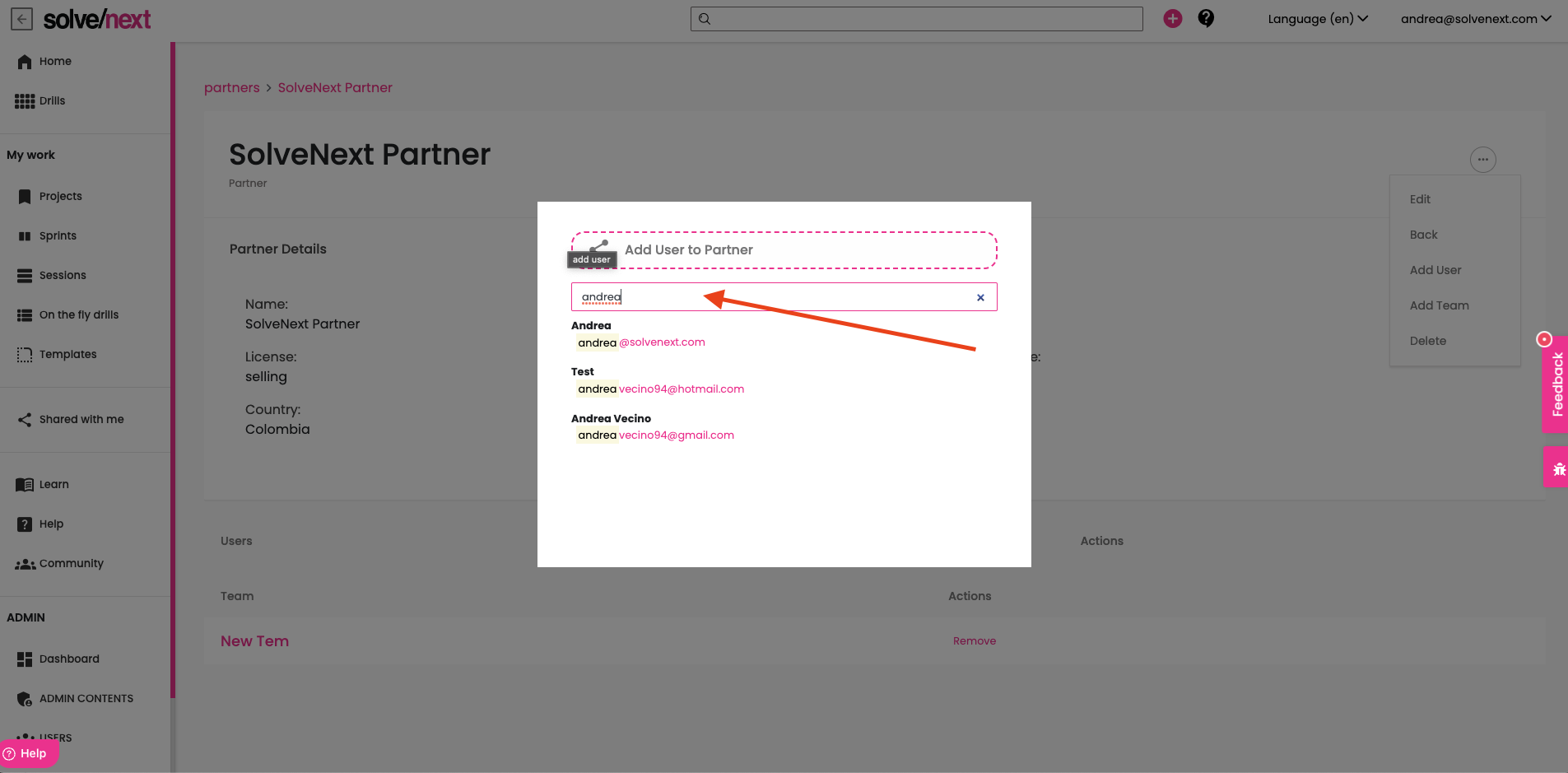Image resolution: width=1568 pixels, height=773 pixels.
Task: Click the Dashboard icon in Admin
Action: 25,659
